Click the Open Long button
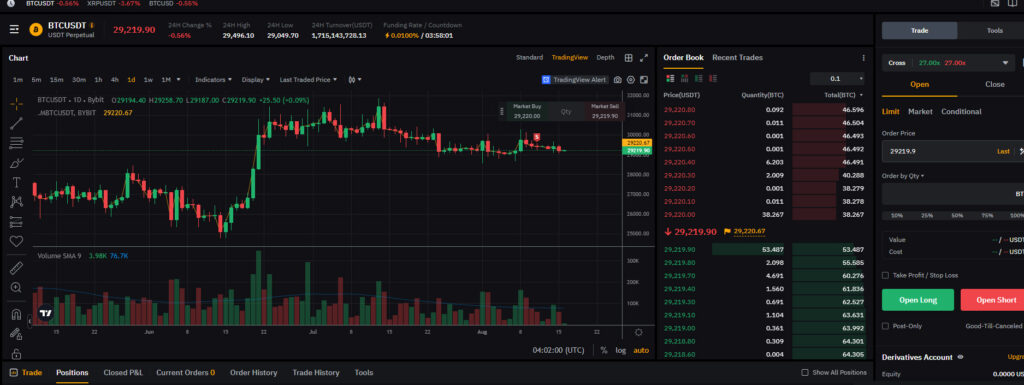The image size is (1024, 385). tap(918, 300)
